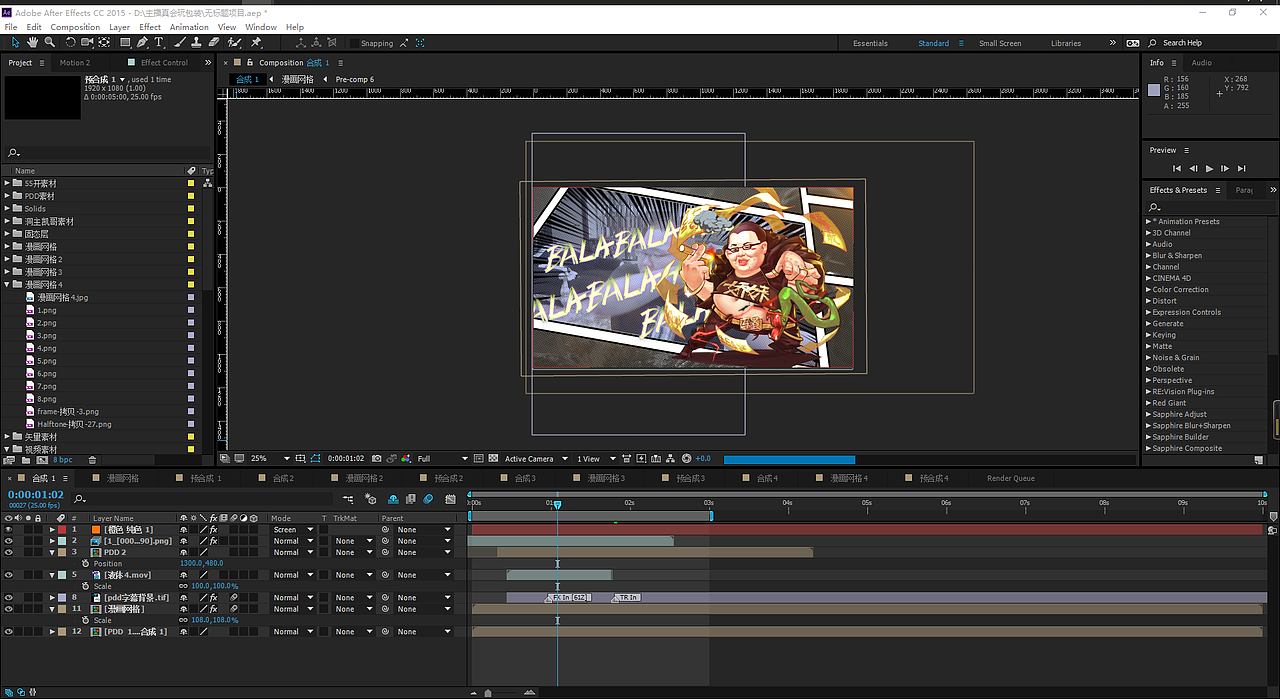The height and width of the screenshot is (699, 1280).
Task: Hide layer 8 pdd .tif eye toggle
Action: 9,597
